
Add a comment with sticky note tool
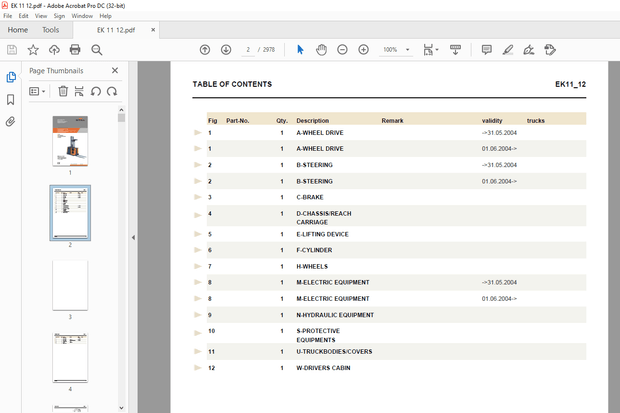coord(486,49)
